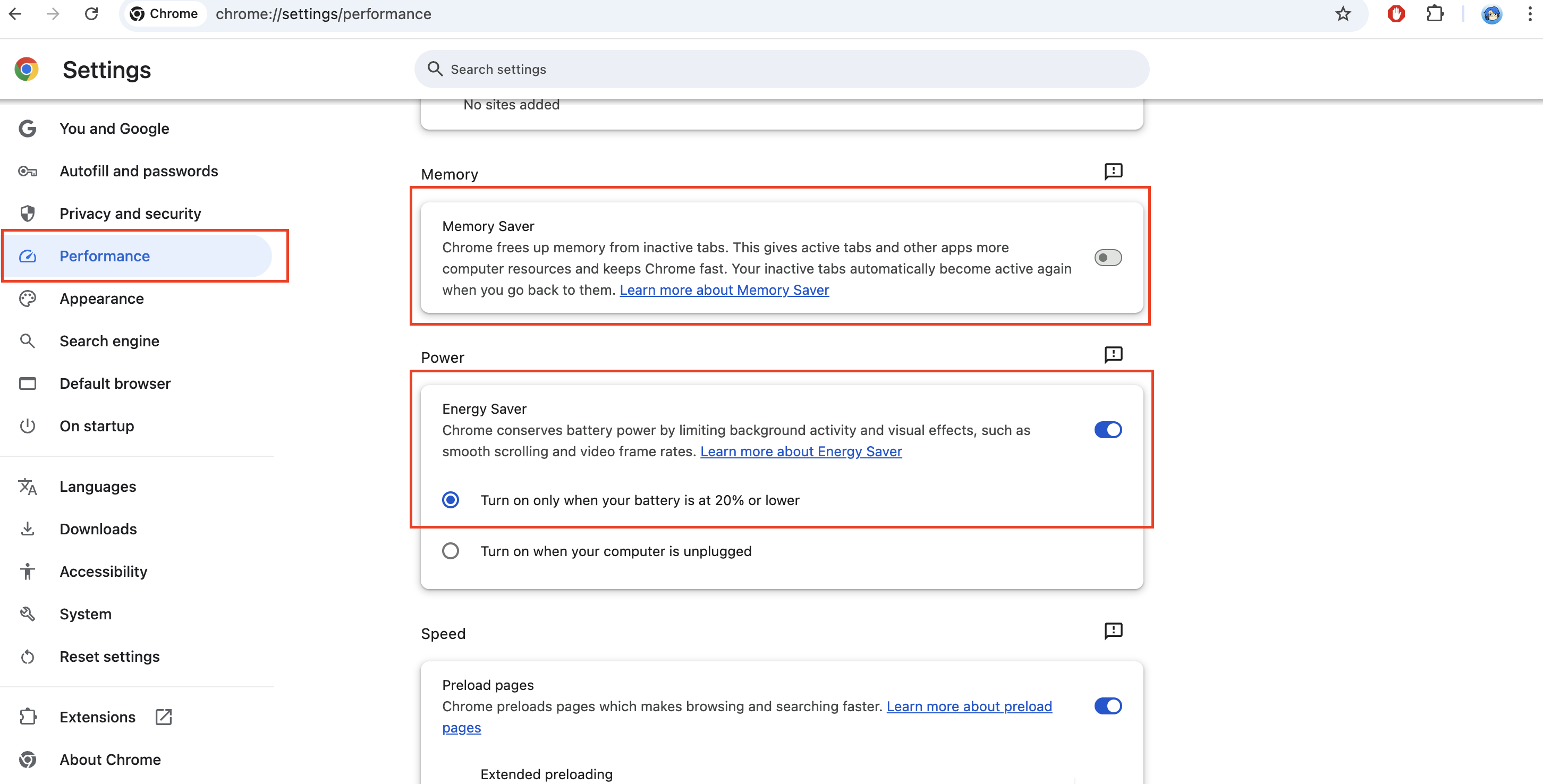
Task: Click the red ad-blocker extension icon
Action: [1396, 14]
